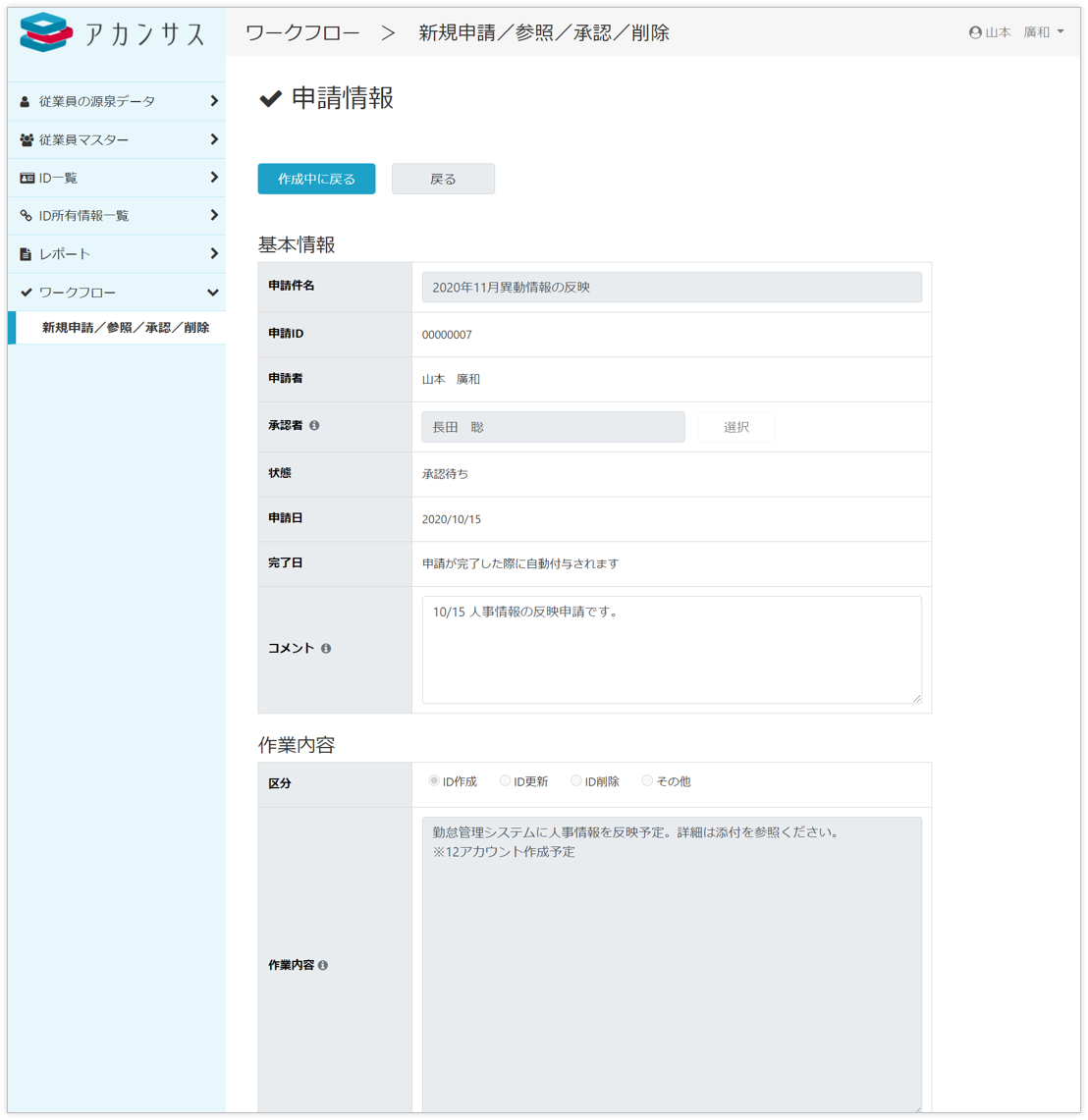The image size is (1088, 1120).
Task: Choose the ID削除 radio button
Action: [576, 781]
